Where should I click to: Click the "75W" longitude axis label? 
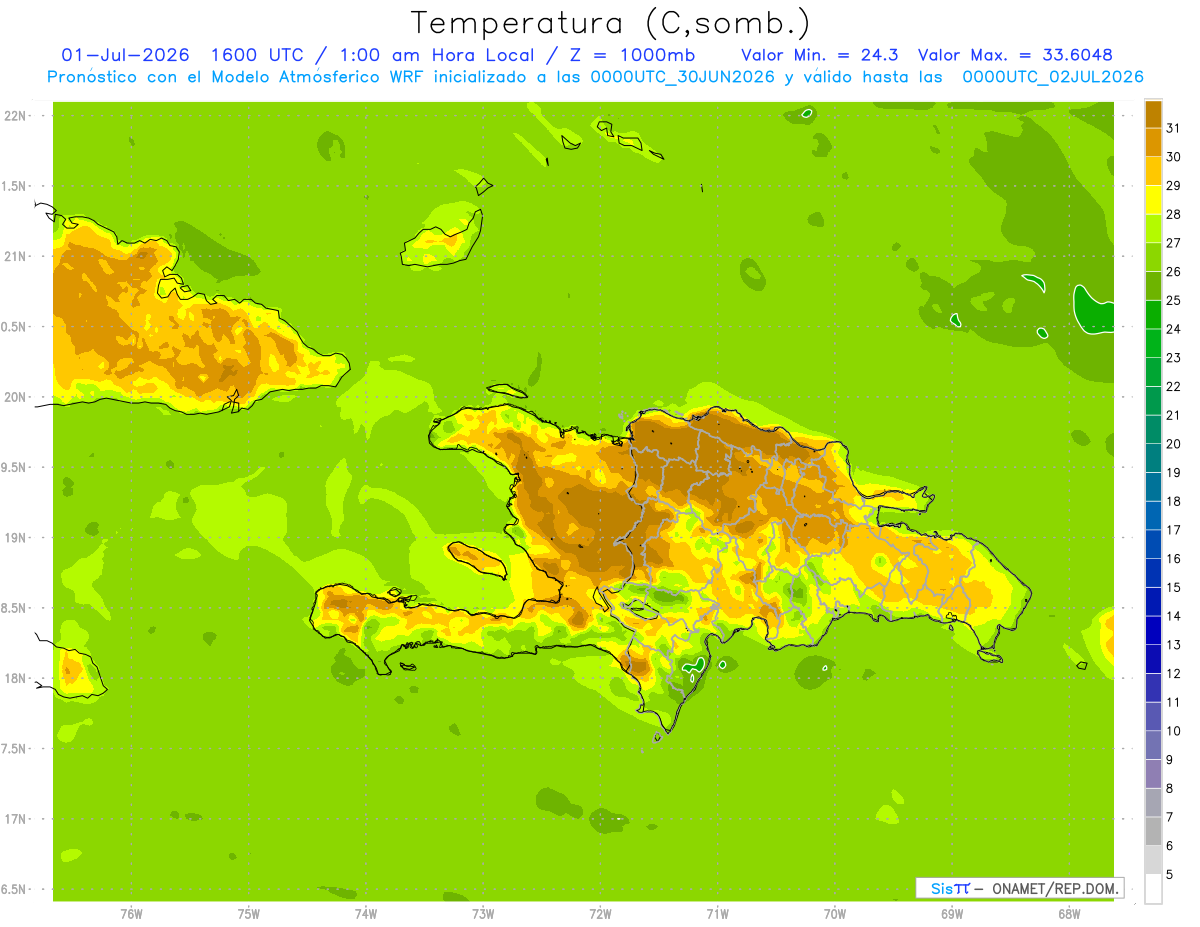click(249, 914)
